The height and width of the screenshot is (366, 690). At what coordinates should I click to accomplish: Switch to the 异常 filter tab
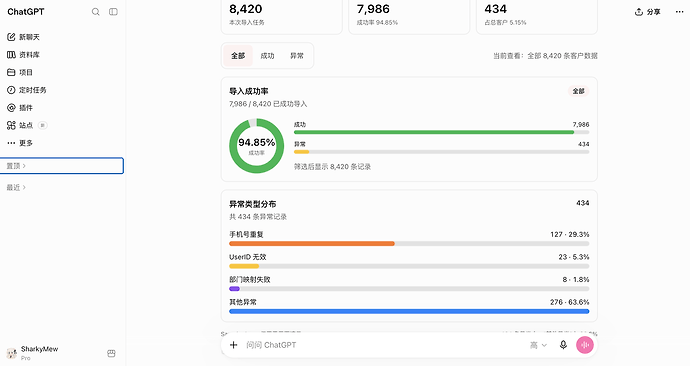[297, 56]
